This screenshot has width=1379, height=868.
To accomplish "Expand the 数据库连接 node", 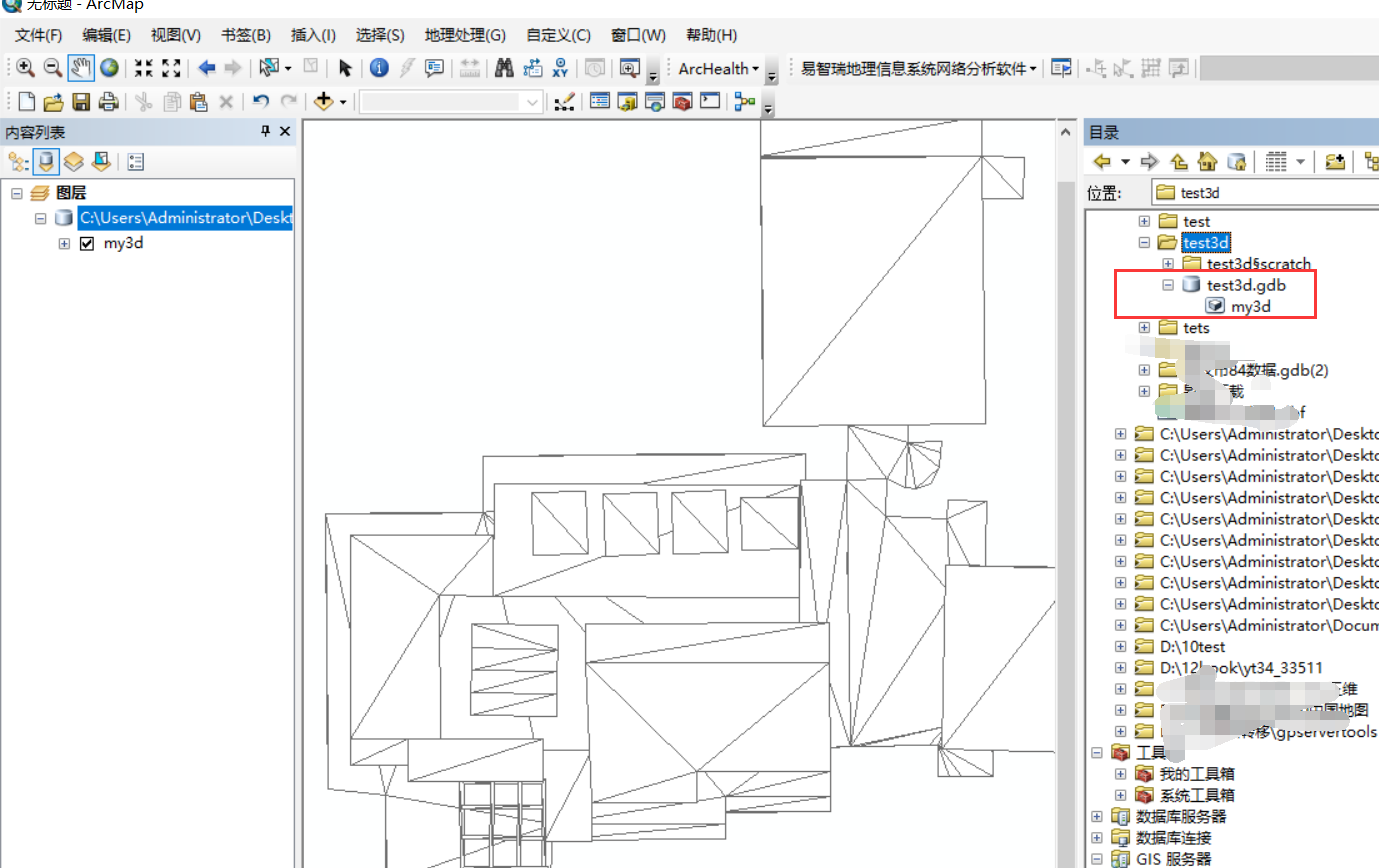I will [x=1097, y=837].
